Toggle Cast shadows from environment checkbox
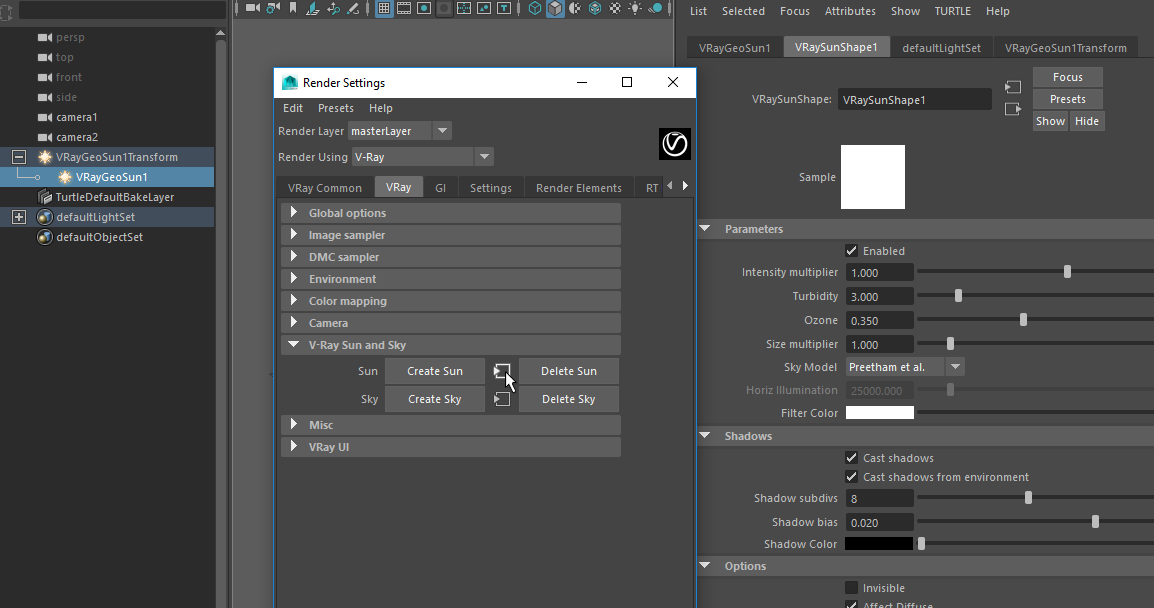 pos(852,477)
